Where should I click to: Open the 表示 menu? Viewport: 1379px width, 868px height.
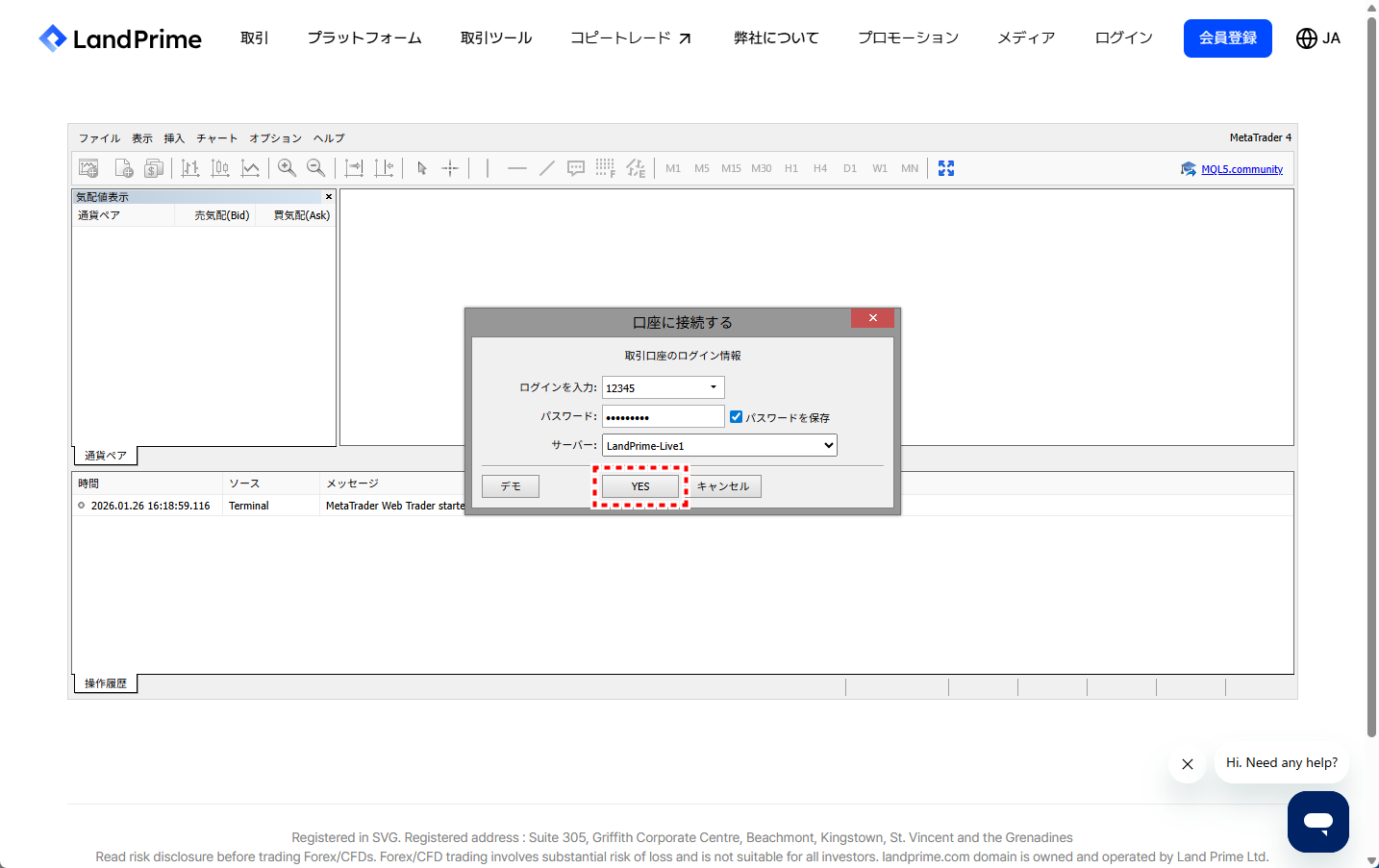tap(142, 138)
